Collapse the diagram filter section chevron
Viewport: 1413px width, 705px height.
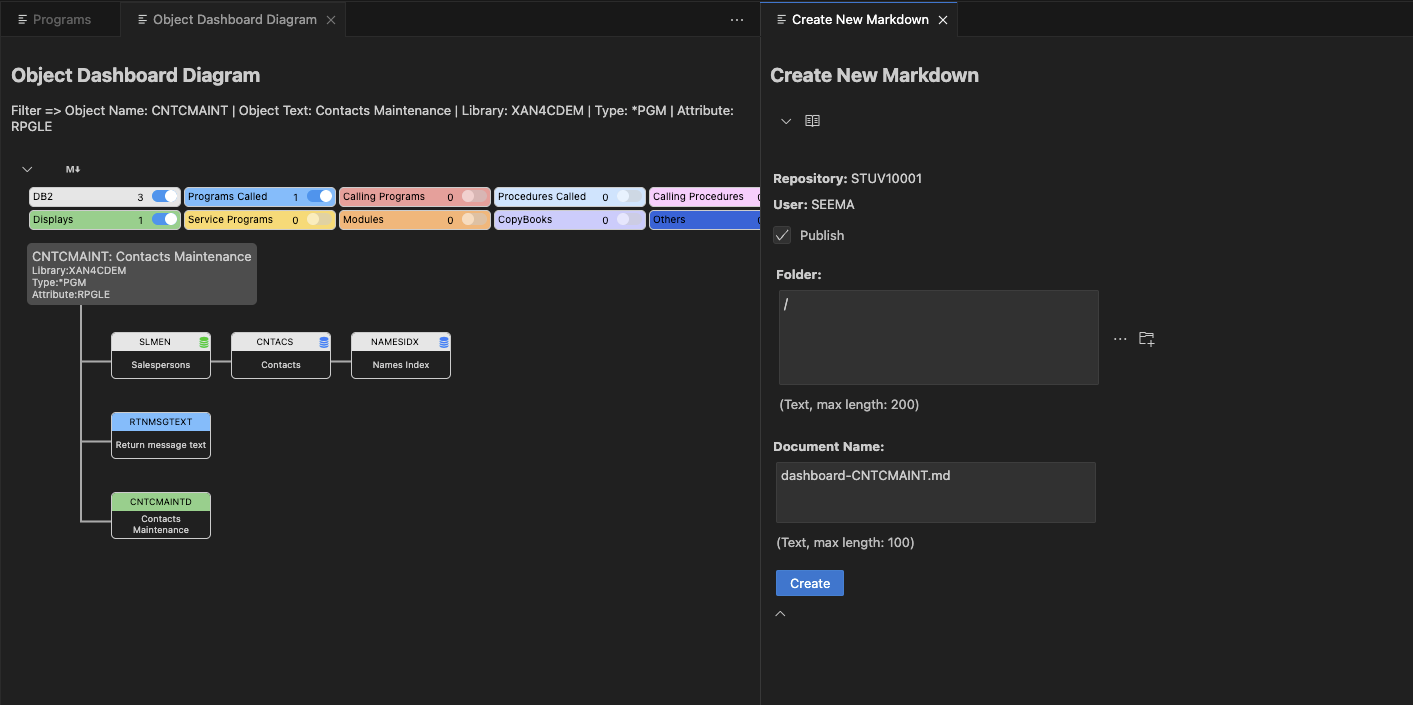tap(28, 170)
